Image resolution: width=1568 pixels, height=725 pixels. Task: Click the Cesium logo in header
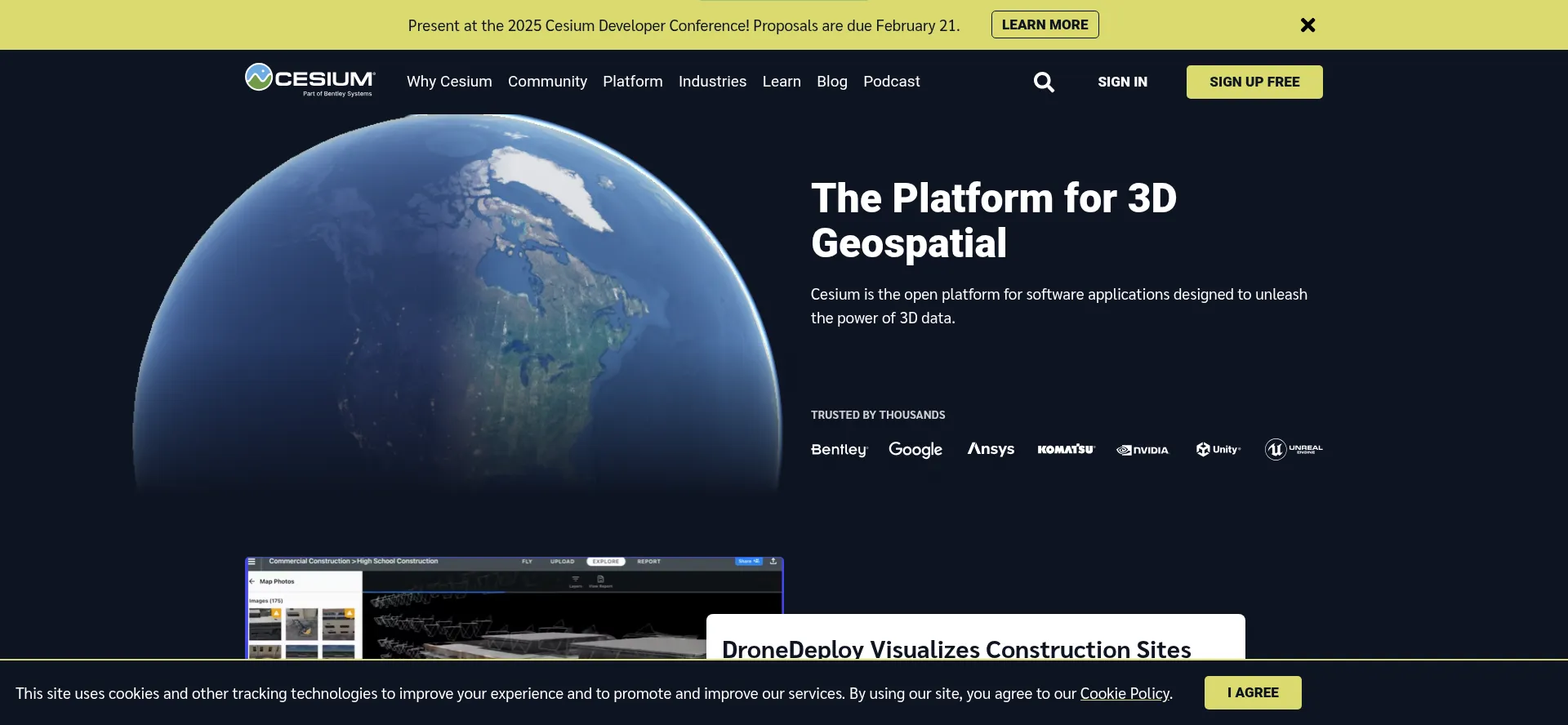[x=310, y=80]
